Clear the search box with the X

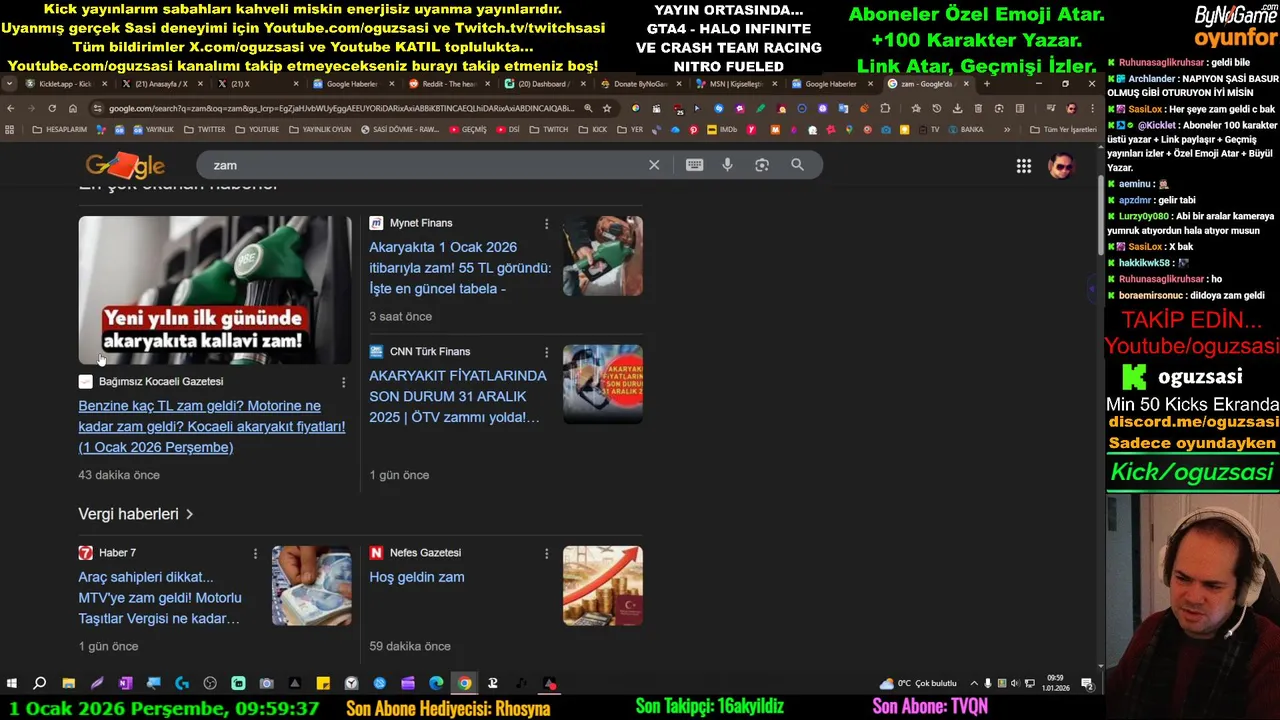[x=654, y=165]
